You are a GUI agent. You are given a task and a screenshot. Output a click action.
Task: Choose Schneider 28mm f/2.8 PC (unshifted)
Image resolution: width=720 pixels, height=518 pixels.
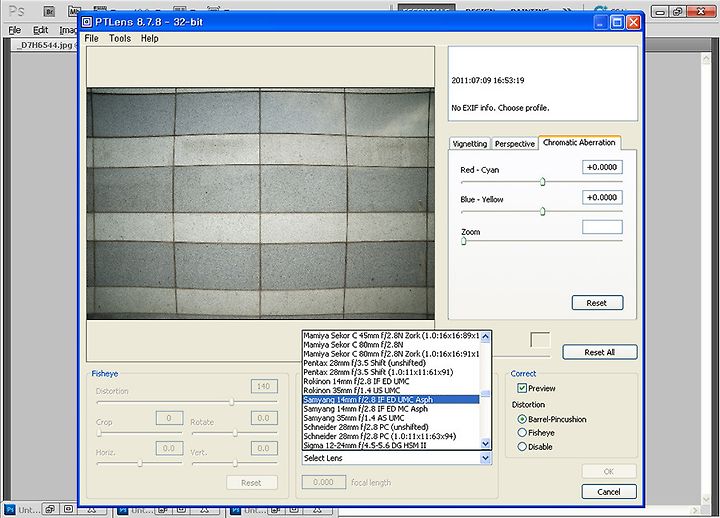391,427
